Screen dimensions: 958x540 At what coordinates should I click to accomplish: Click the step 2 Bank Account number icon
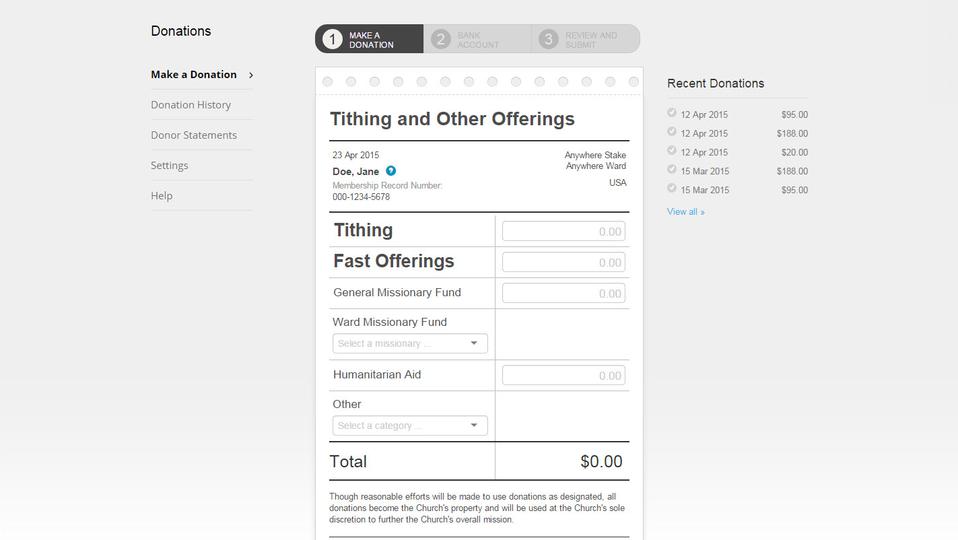coord(441,40)
